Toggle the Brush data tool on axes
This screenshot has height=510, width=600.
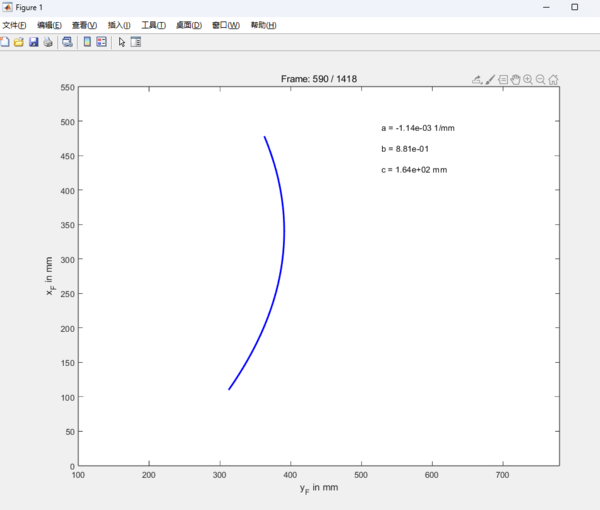click(490, 79)
